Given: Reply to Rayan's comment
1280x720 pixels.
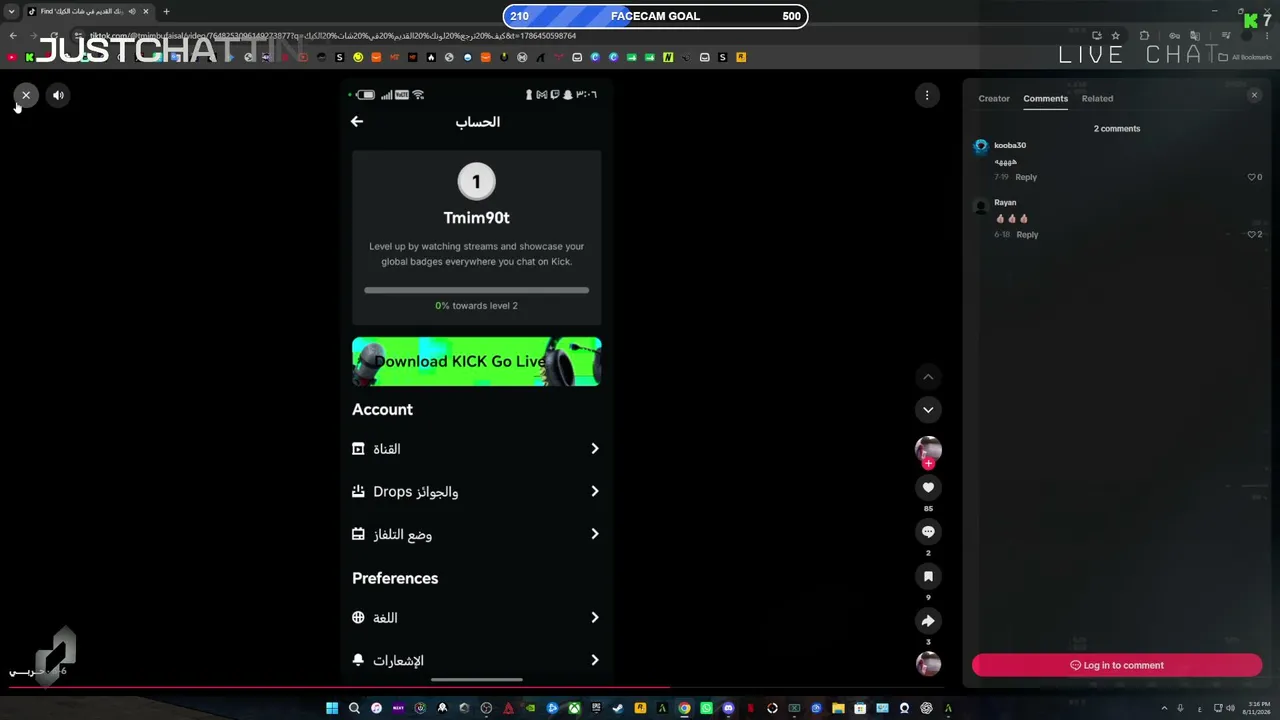Looking at the screenshot, I should (x=1027, y=235).
